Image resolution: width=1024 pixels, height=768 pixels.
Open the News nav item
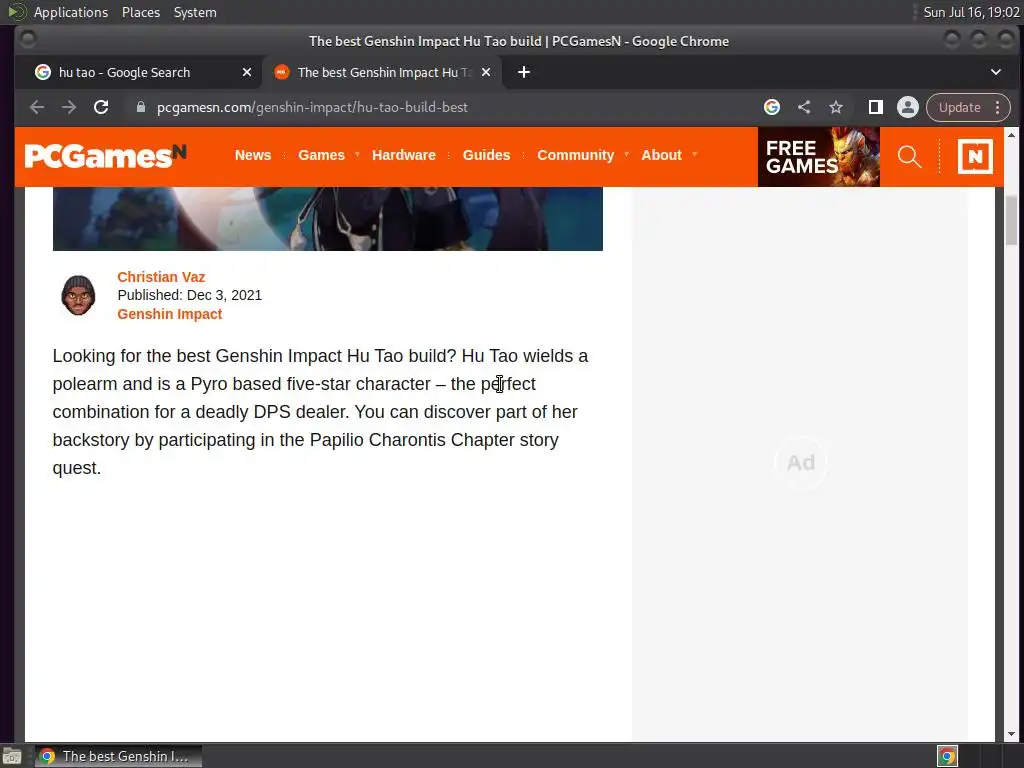pyautogui.click(x=253, y=155)
